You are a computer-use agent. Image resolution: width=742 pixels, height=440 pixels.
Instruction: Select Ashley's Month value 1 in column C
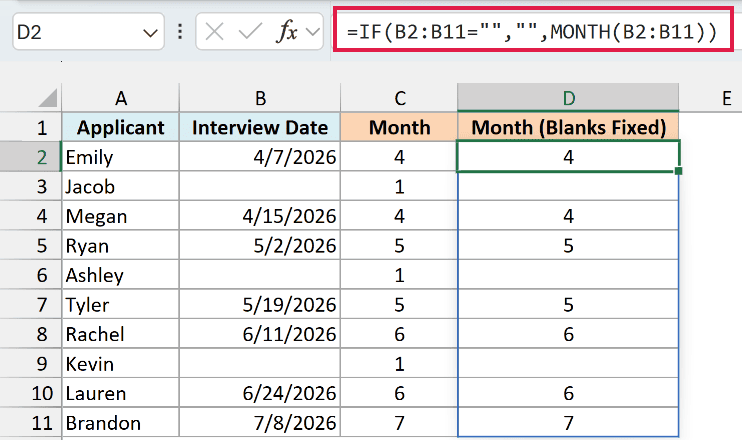click(x=399, y=275)
